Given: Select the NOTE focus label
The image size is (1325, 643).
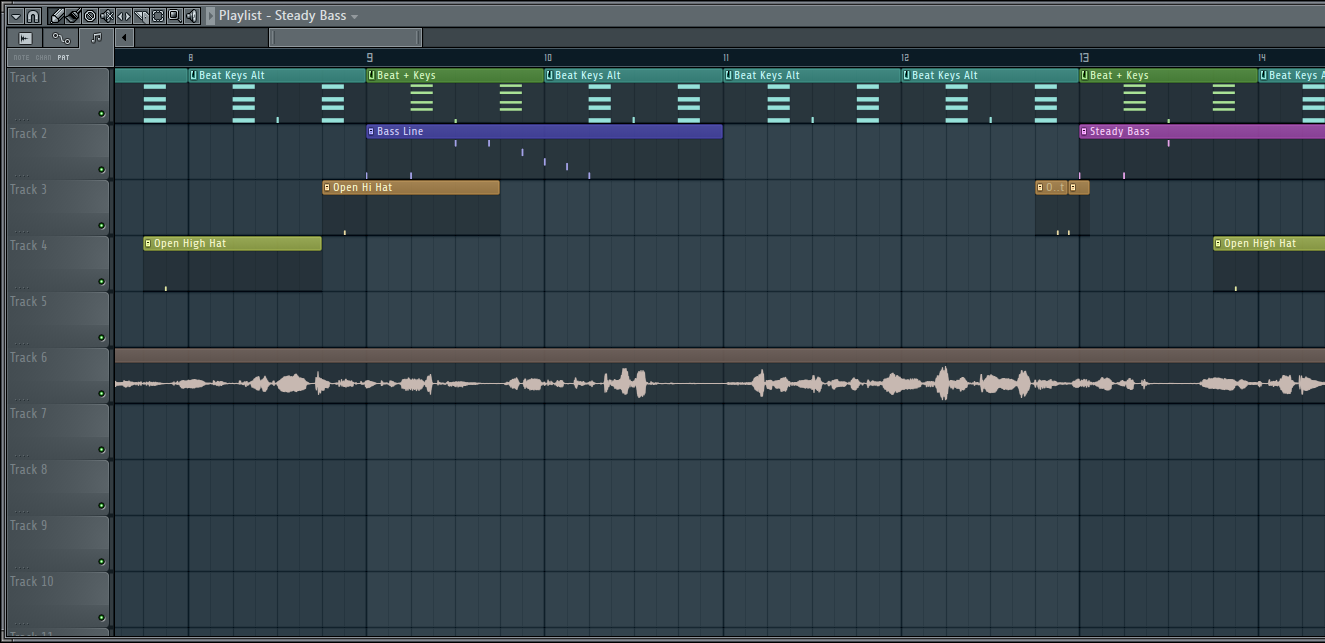Looking at the screenshot, I should pos(21,57).
